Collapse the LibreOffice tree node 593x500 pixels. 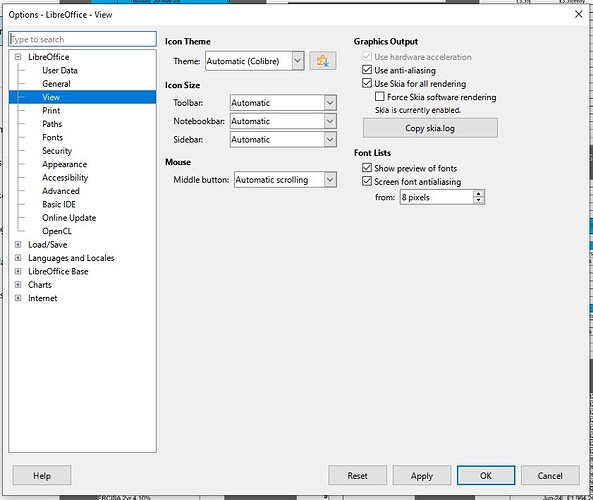18,57
